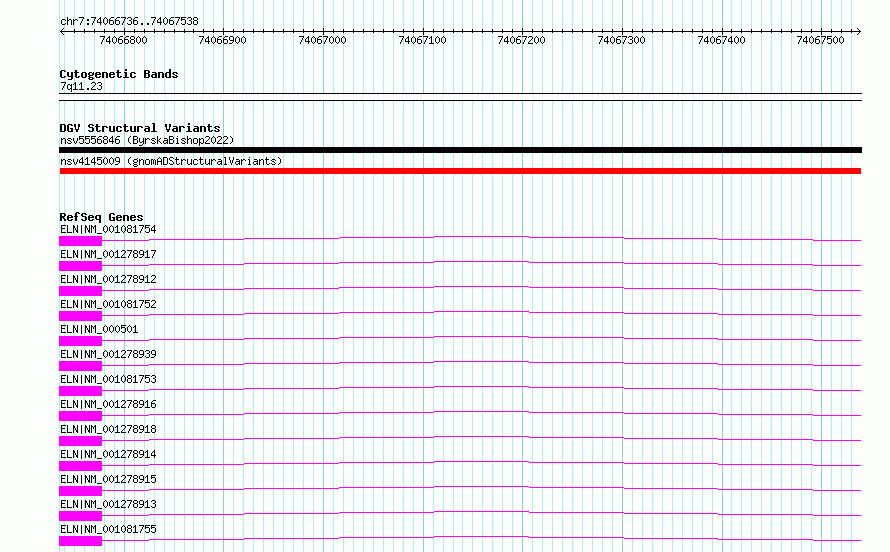Select transcript ELN|NM_001278917 label
This screenshot has width=890, height=552.
tap(108, 254)
